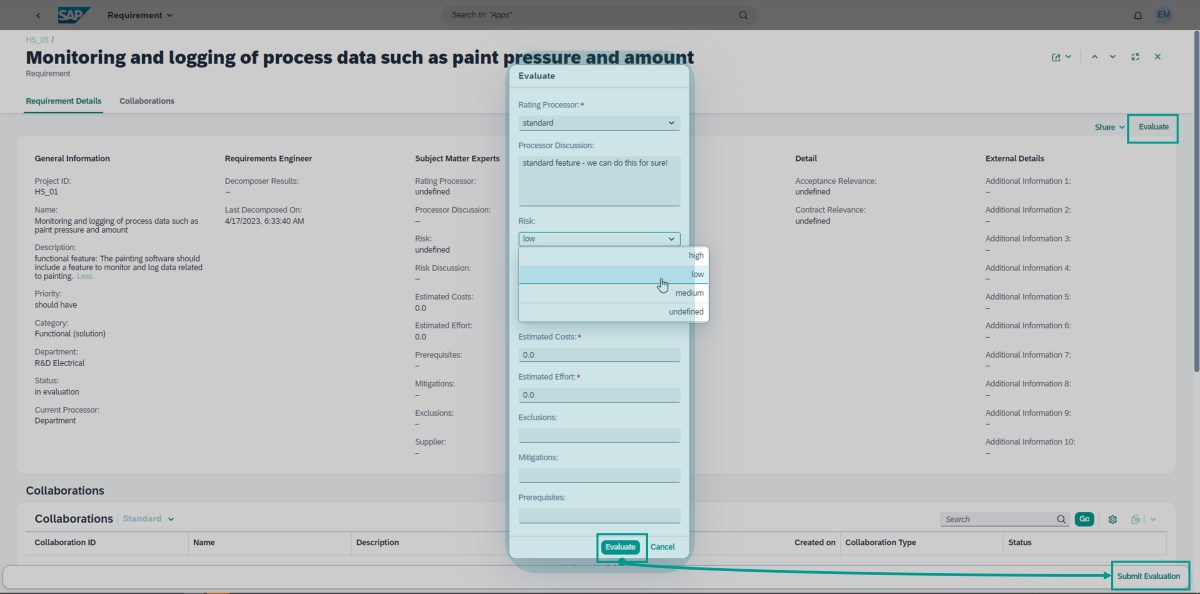Image resolution: width=1200 pixels, height=594 pixels.
Task: Click the Mitigations input field
Action: pos(599,475)
